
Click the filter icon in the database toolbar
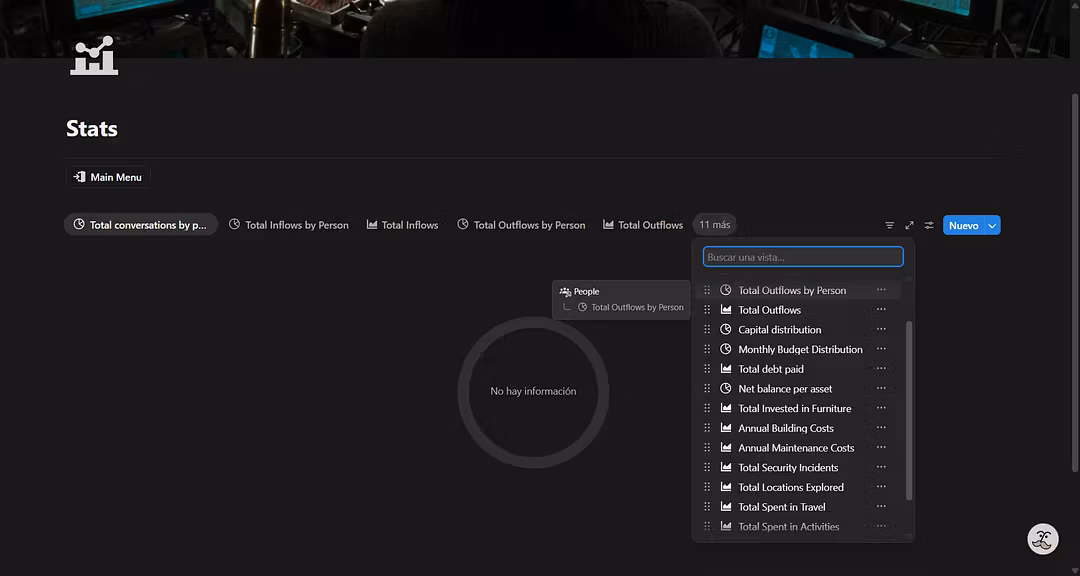(889, 226)
